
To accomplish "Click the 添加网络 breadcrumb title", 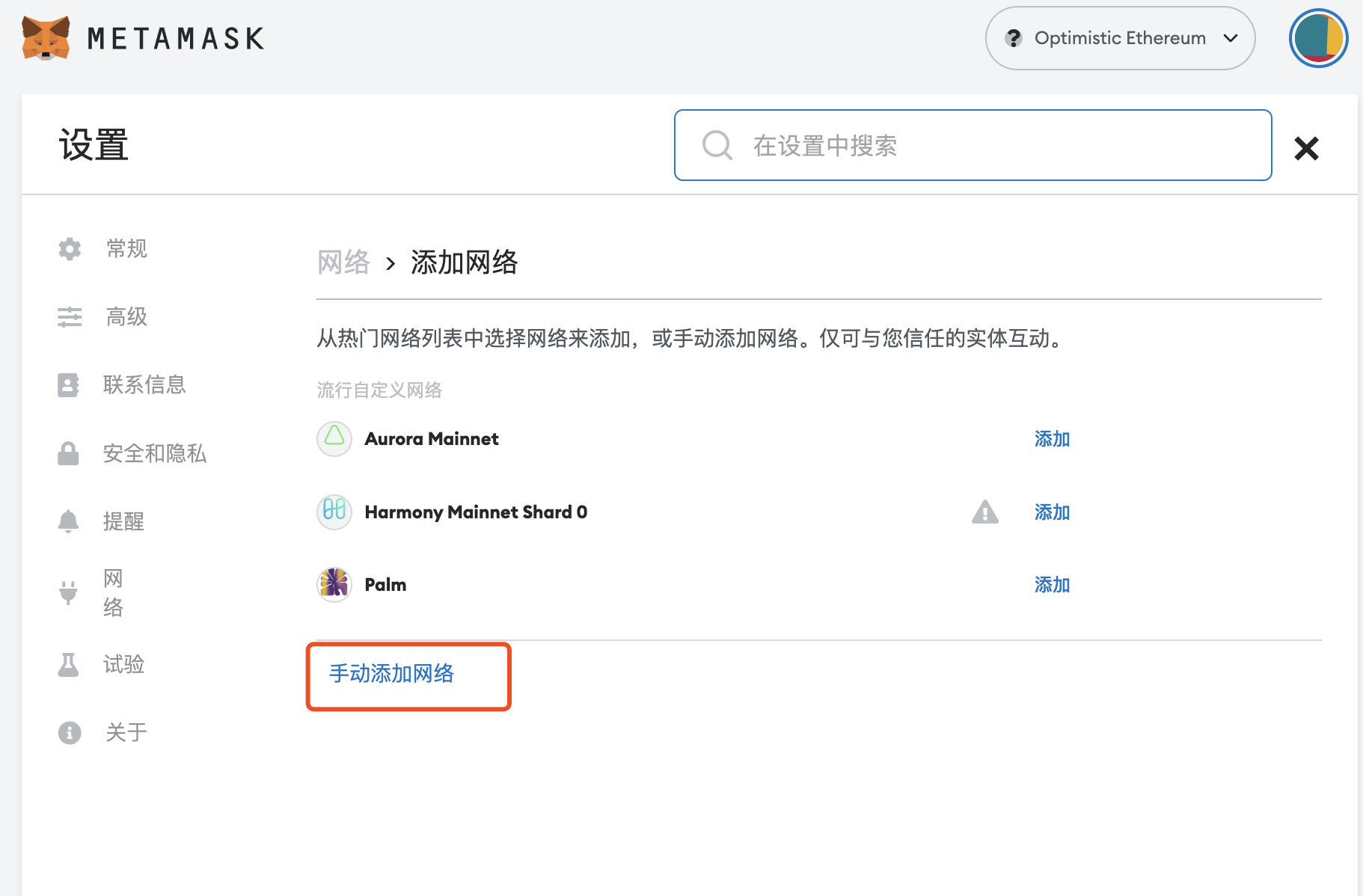I will (x=464, y=263).
